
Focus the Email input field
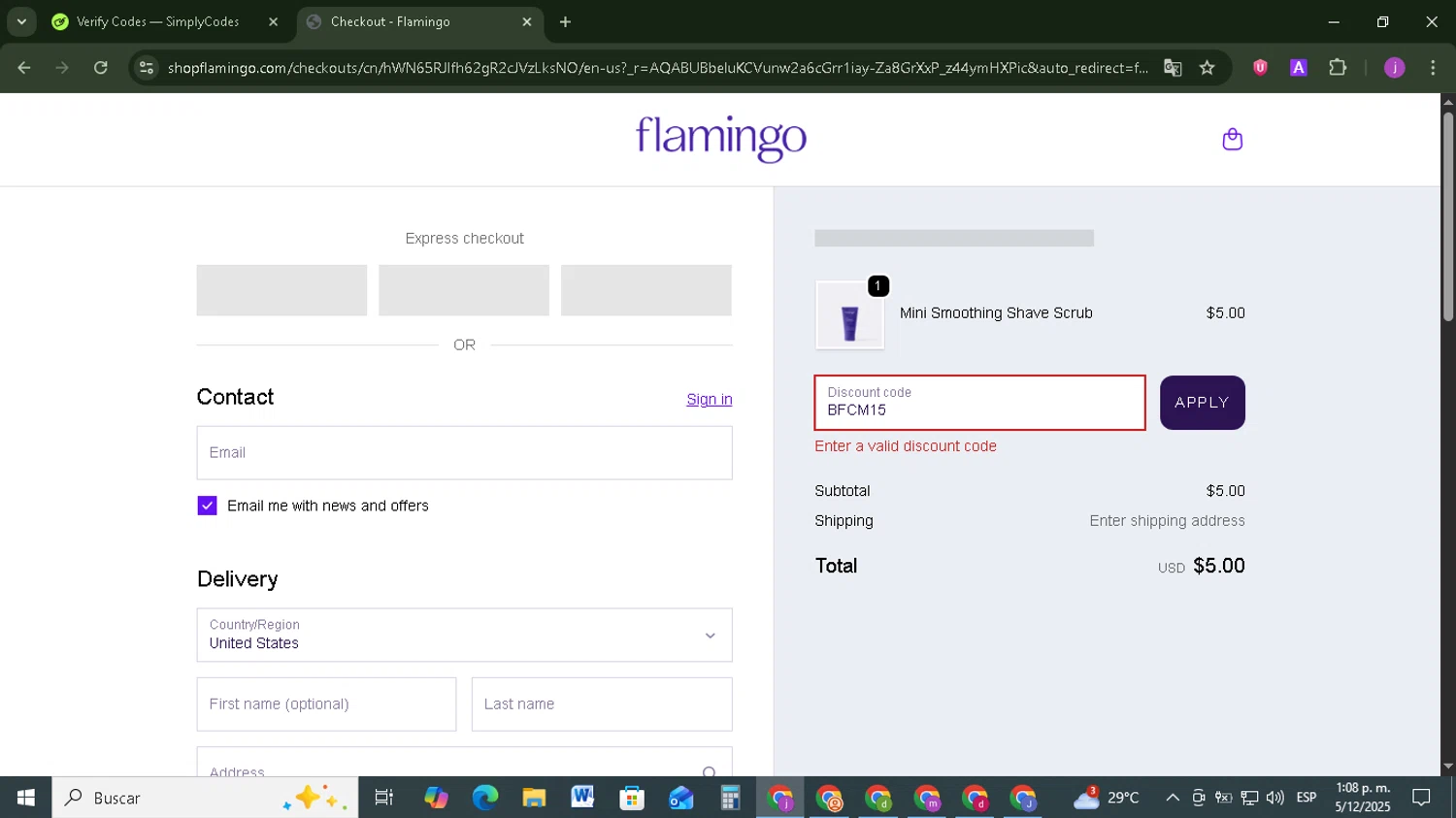(x=464, y=452)
